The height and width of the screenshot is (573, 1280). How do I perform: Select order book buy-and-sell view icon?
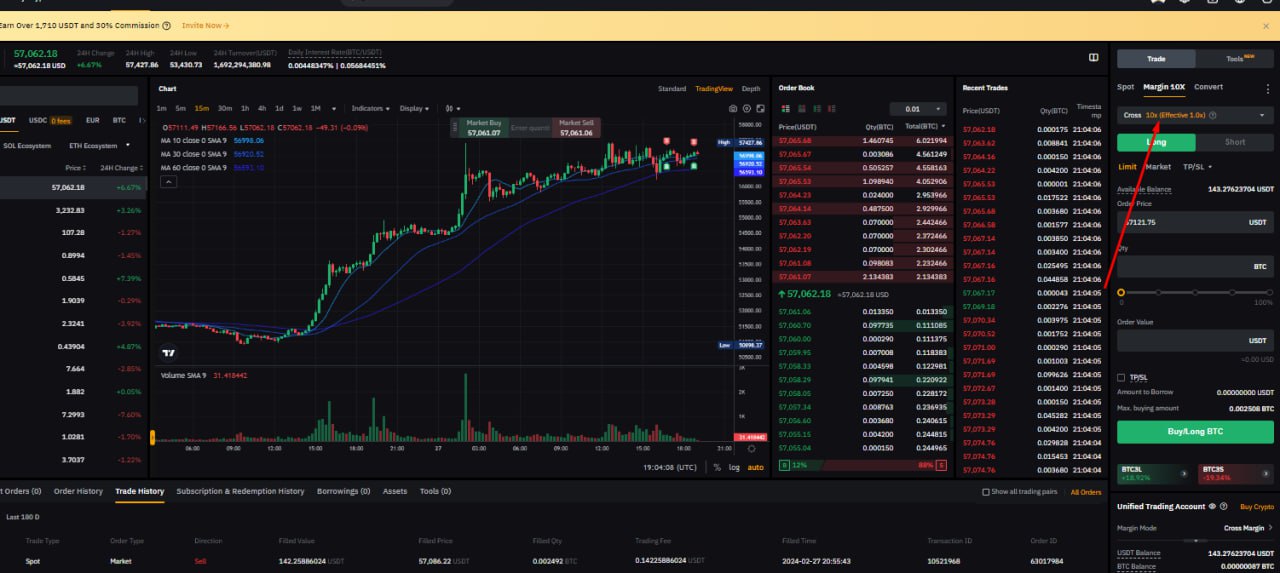click(785, 108)
